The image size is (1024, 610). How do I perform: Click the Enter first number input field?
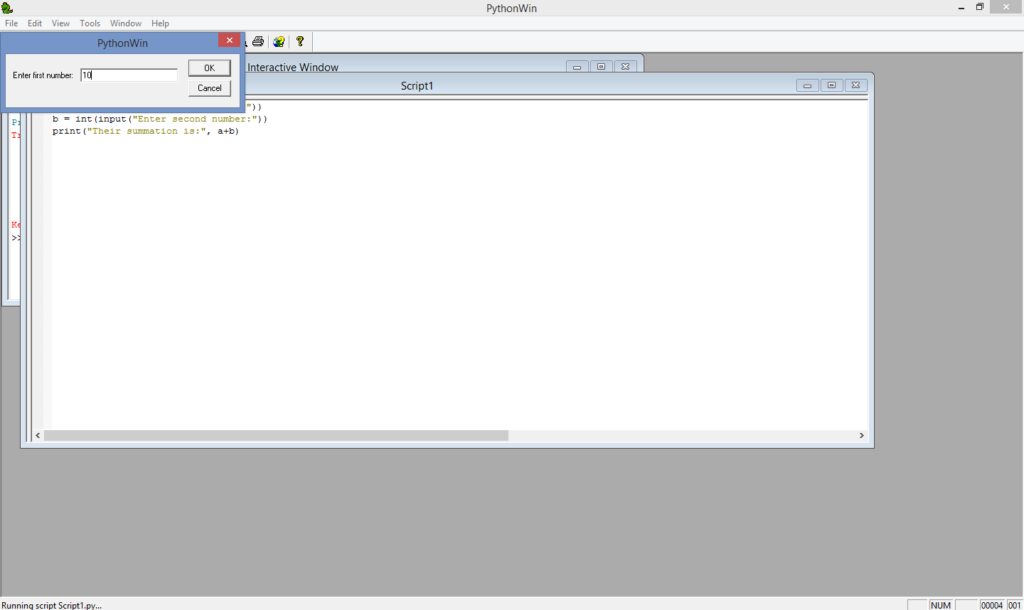point(129,75)
